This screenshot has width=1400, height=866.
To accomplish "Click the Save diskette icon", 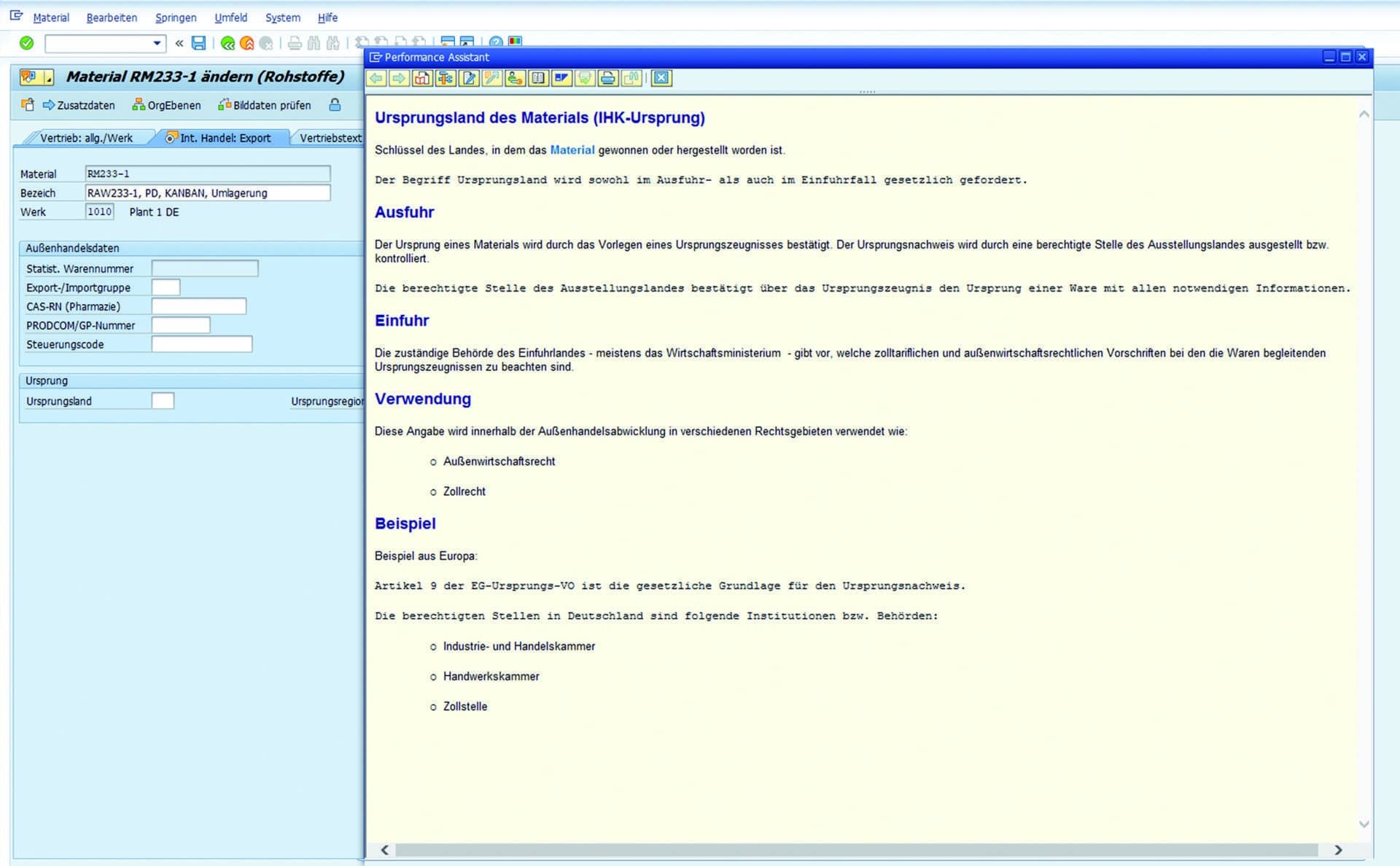I will tap(198, 43).
